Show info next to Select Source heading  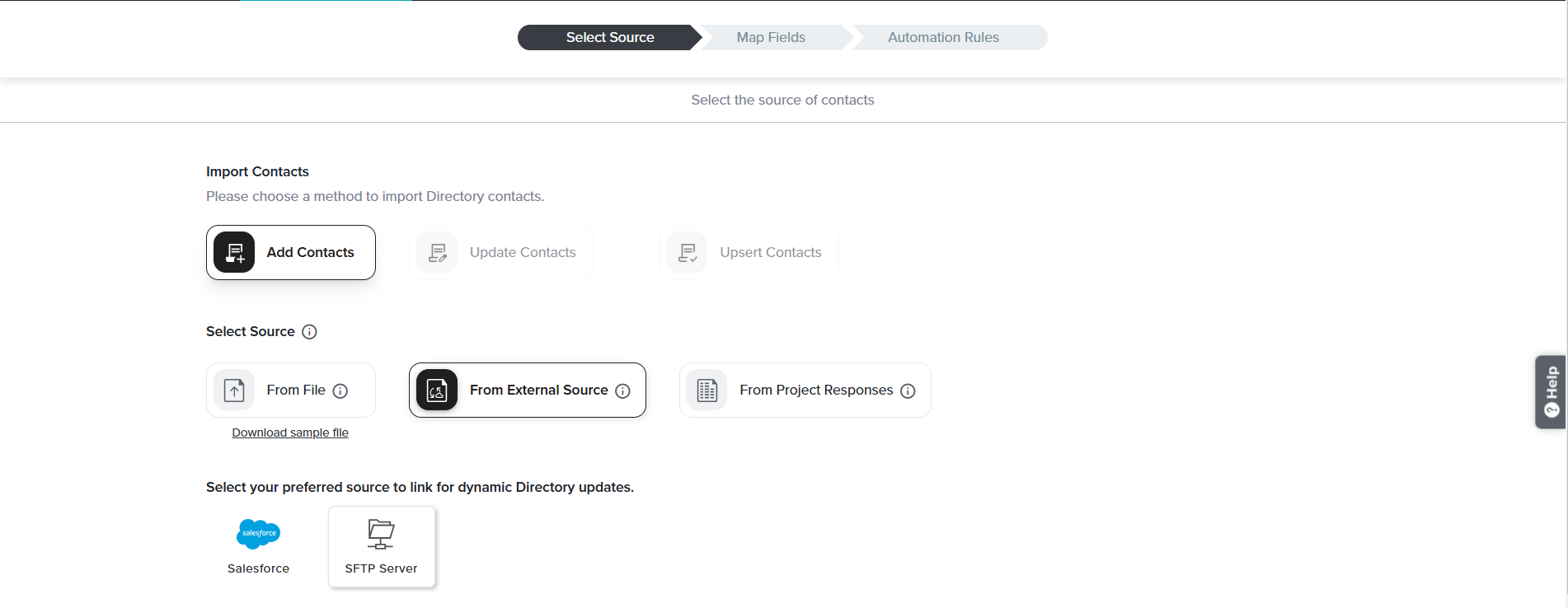pyautogui.click(x=309, y=332)
